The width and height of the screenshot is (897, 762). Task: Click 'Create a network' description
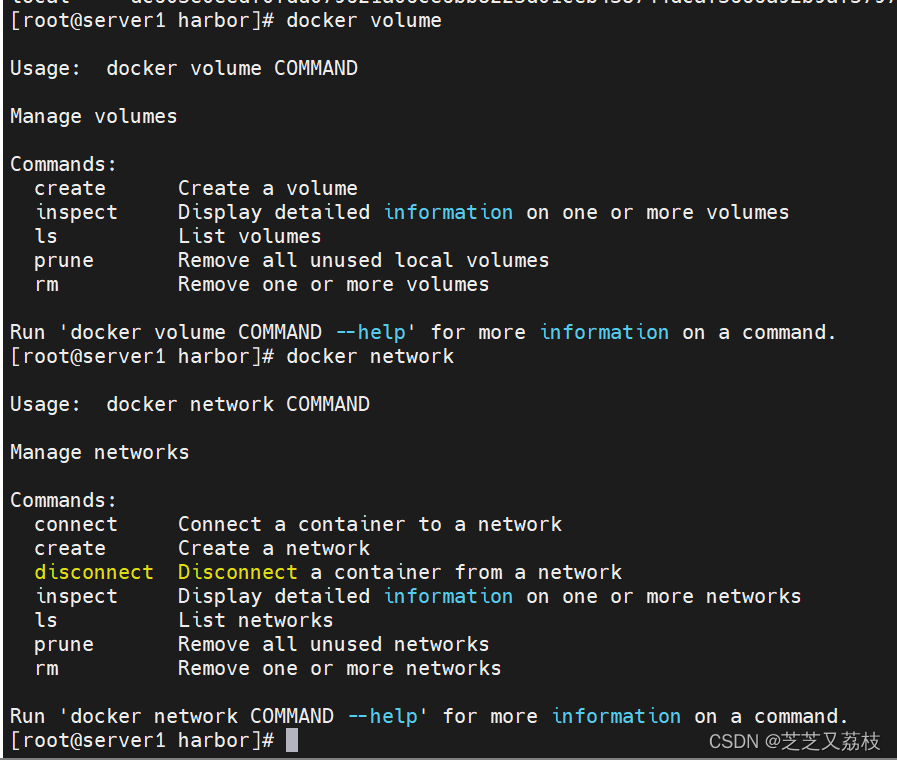[274, 548]
